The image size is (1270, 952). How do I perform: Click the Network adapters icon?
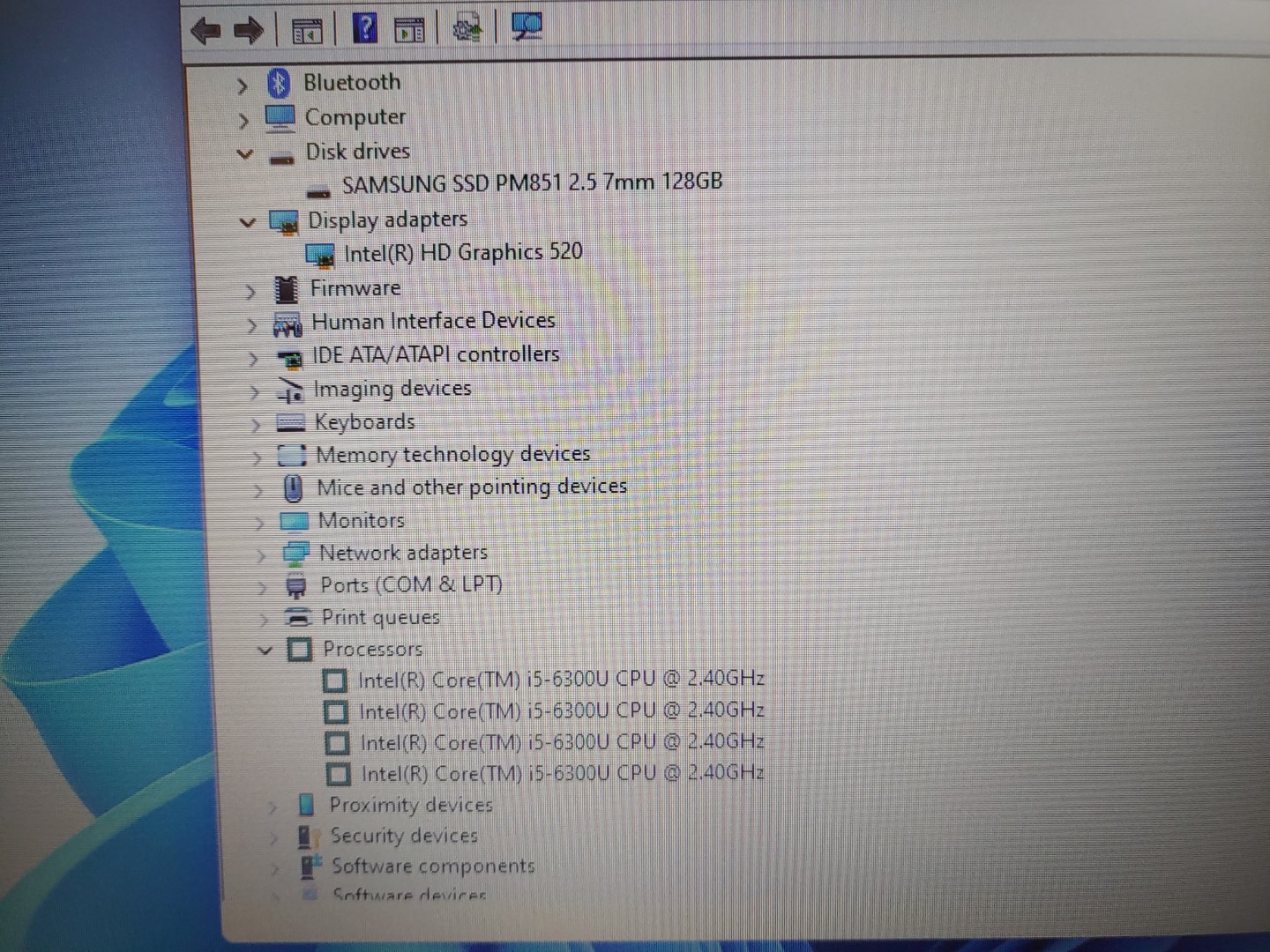pos(295,554)
